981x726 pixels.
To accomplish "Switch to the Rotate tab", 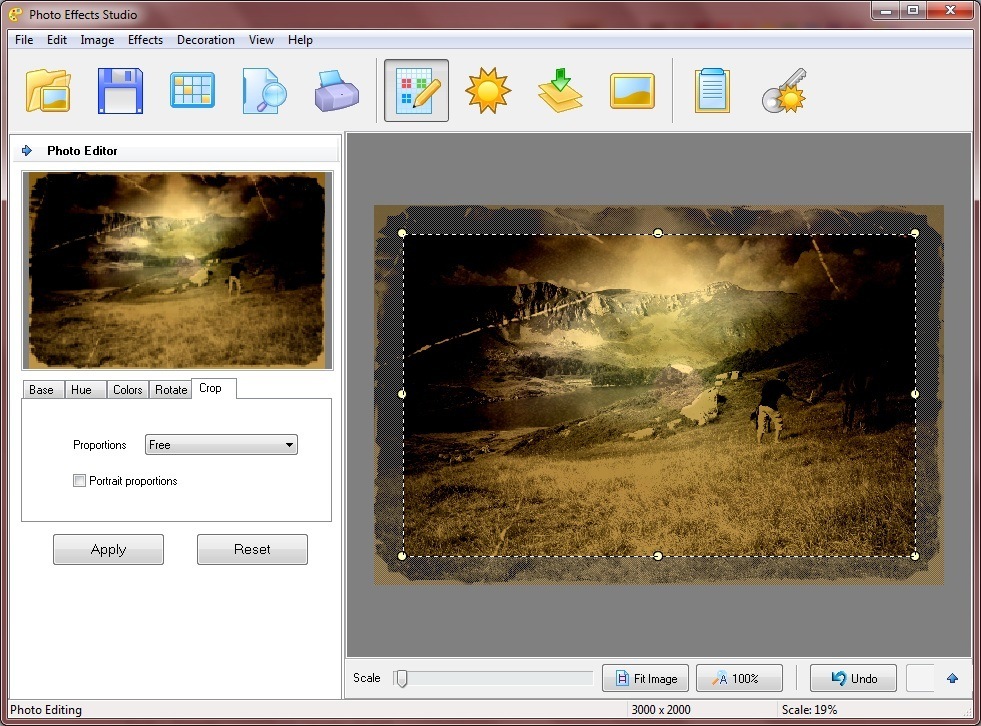I will [x=170, y=389].
